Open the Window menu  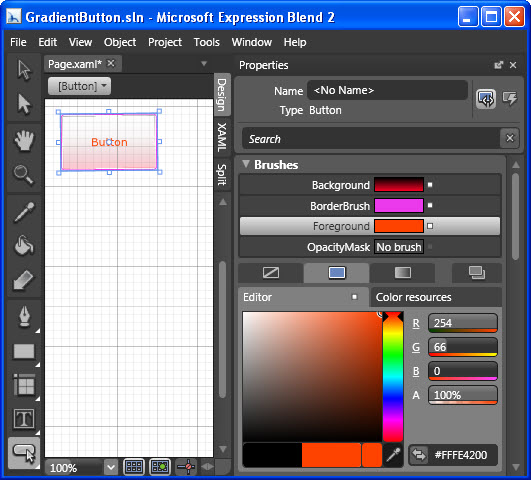pos(252,42)
